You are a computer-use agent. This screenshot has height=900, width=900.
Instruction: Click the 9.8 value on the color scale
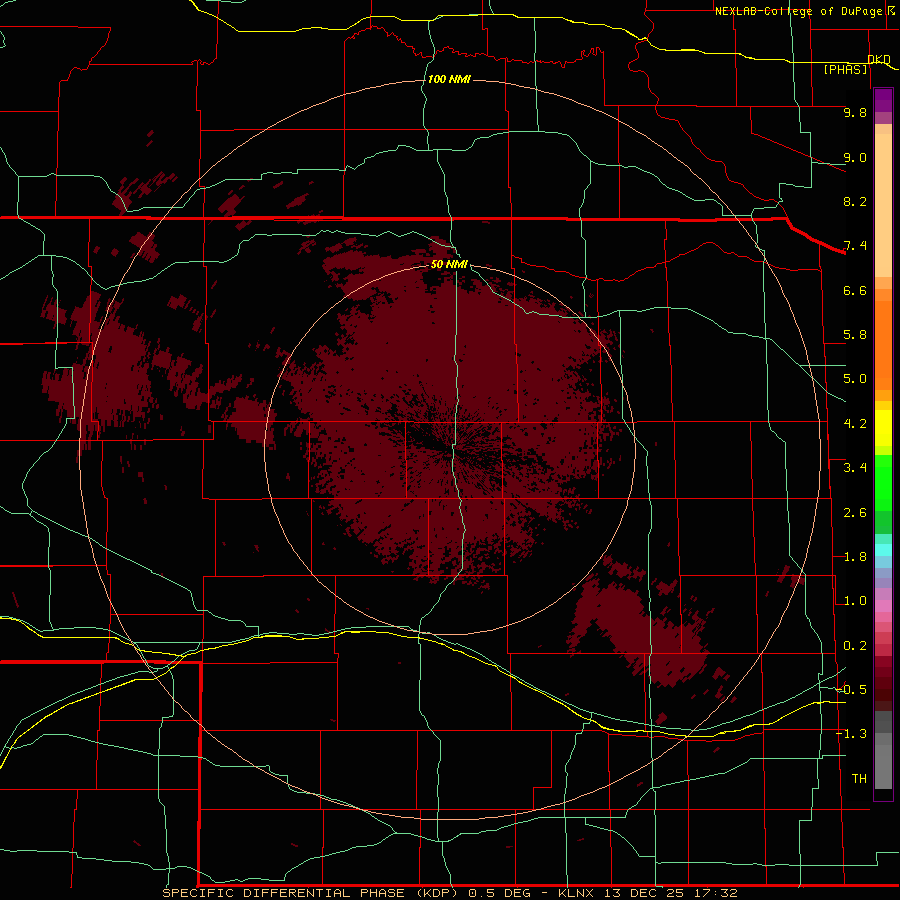855,112
